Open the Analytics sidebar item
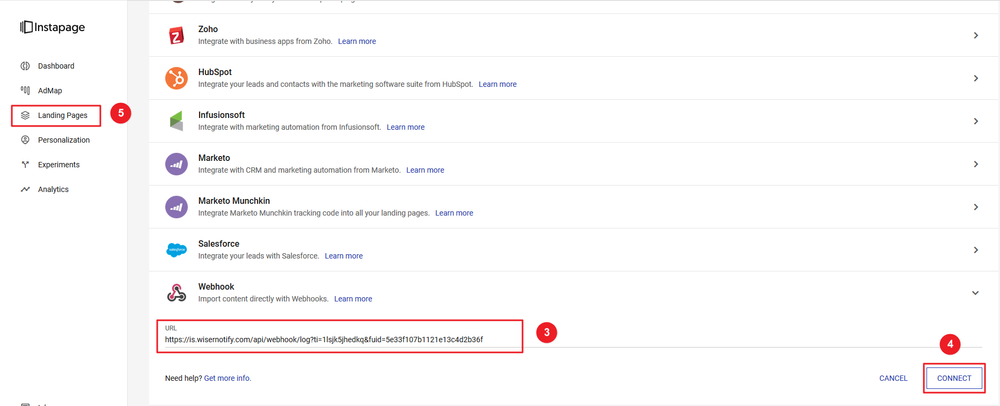Image resolution: width=1000 pixels, height=406 pixels. tap(53, 189)
